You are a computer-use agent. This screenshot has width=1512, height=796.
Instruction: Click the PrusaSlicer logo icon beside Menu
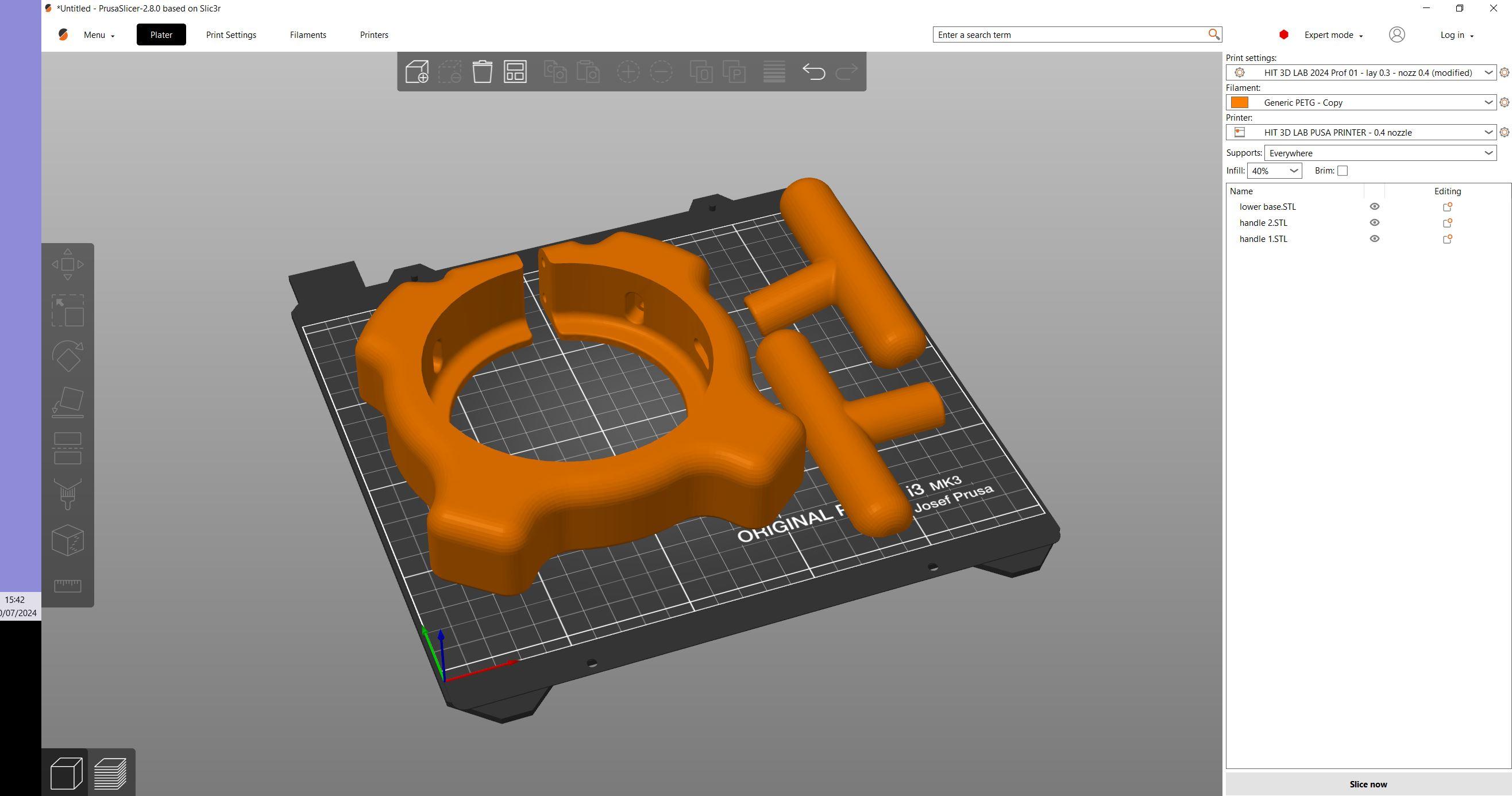pos(63,34)
